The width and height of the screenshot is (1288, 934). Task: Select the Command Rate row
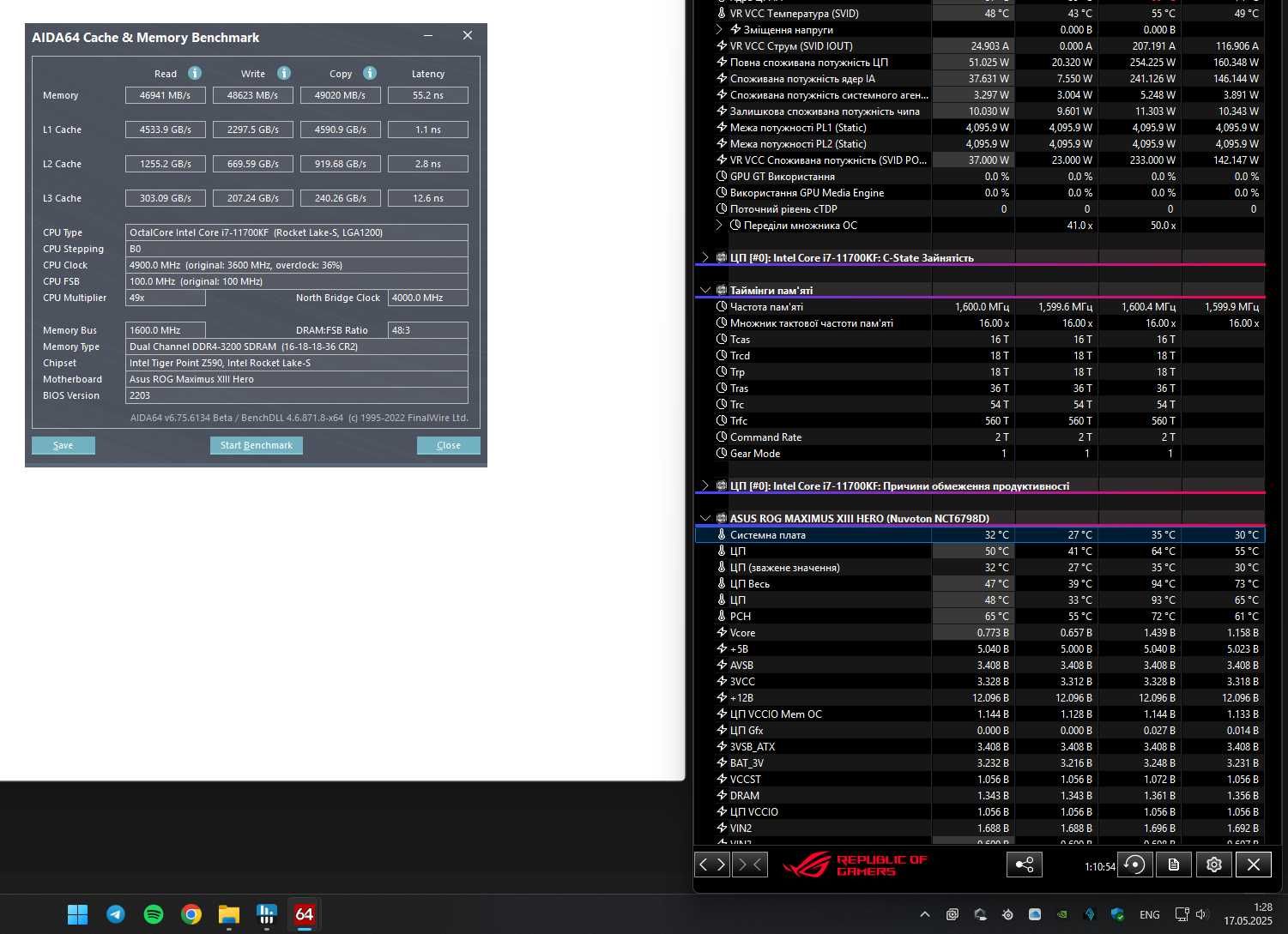(x=979, y=437)
